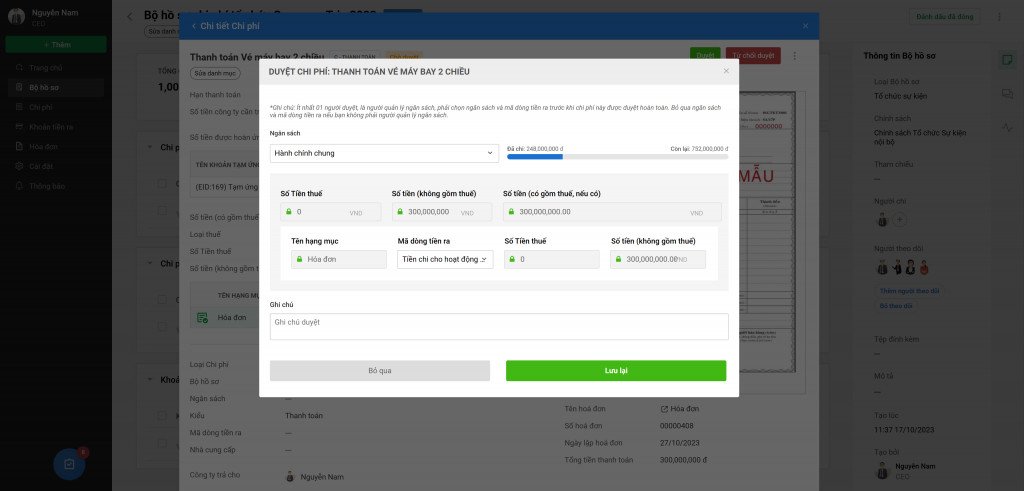Go back from Chi tiết Chi phí

193,26
